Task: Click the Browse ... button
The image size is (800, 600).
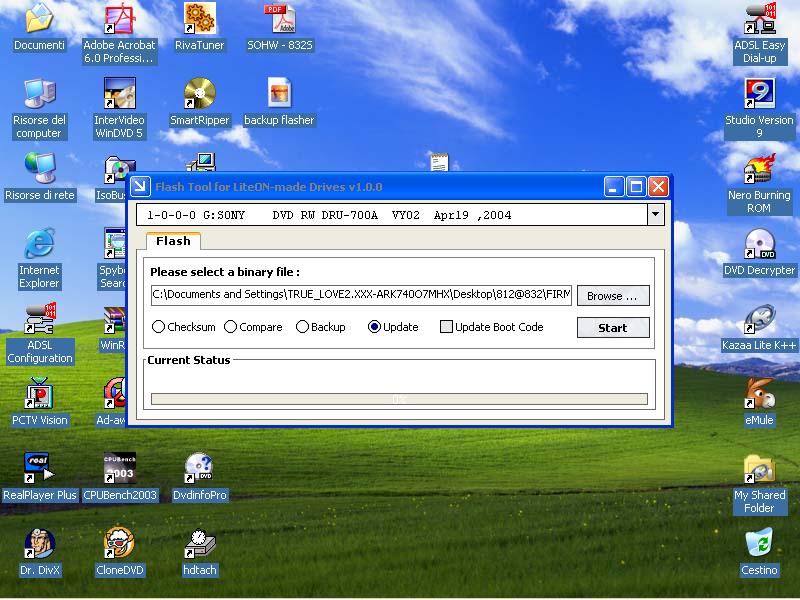Action: (x=613, y=296)
